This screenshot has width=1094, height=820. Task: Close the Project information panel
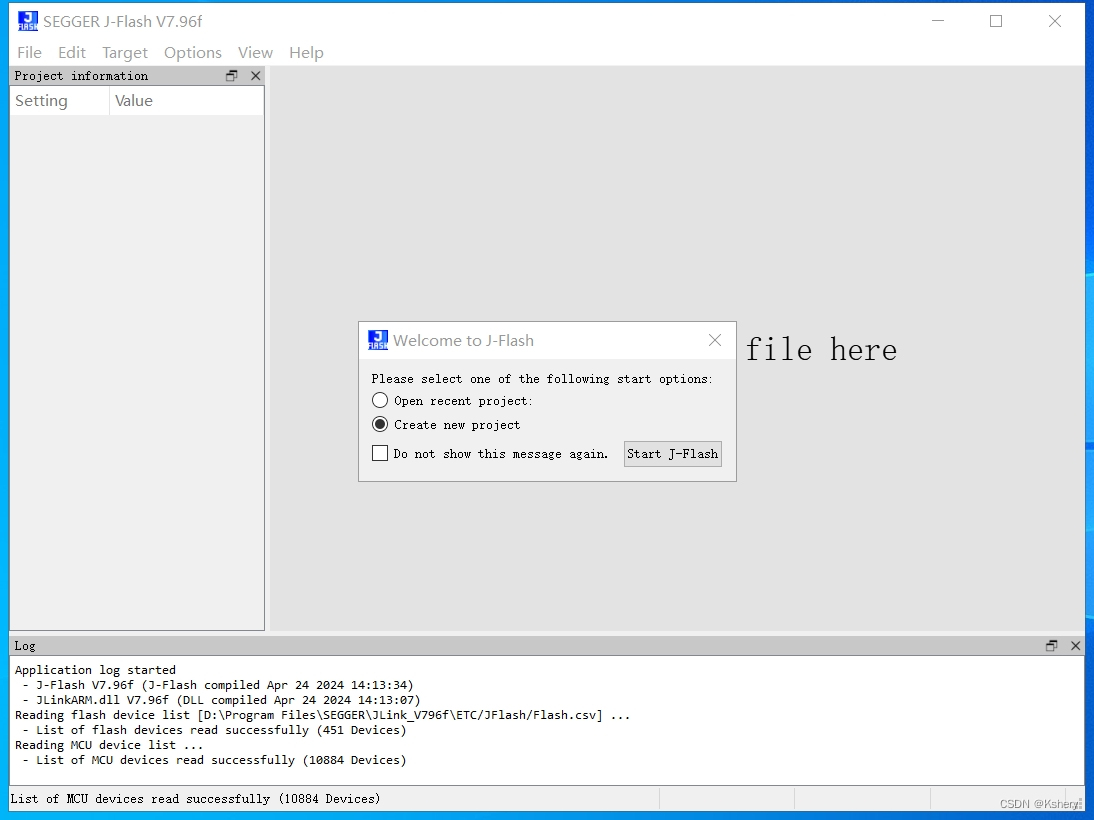click(255, 75)
